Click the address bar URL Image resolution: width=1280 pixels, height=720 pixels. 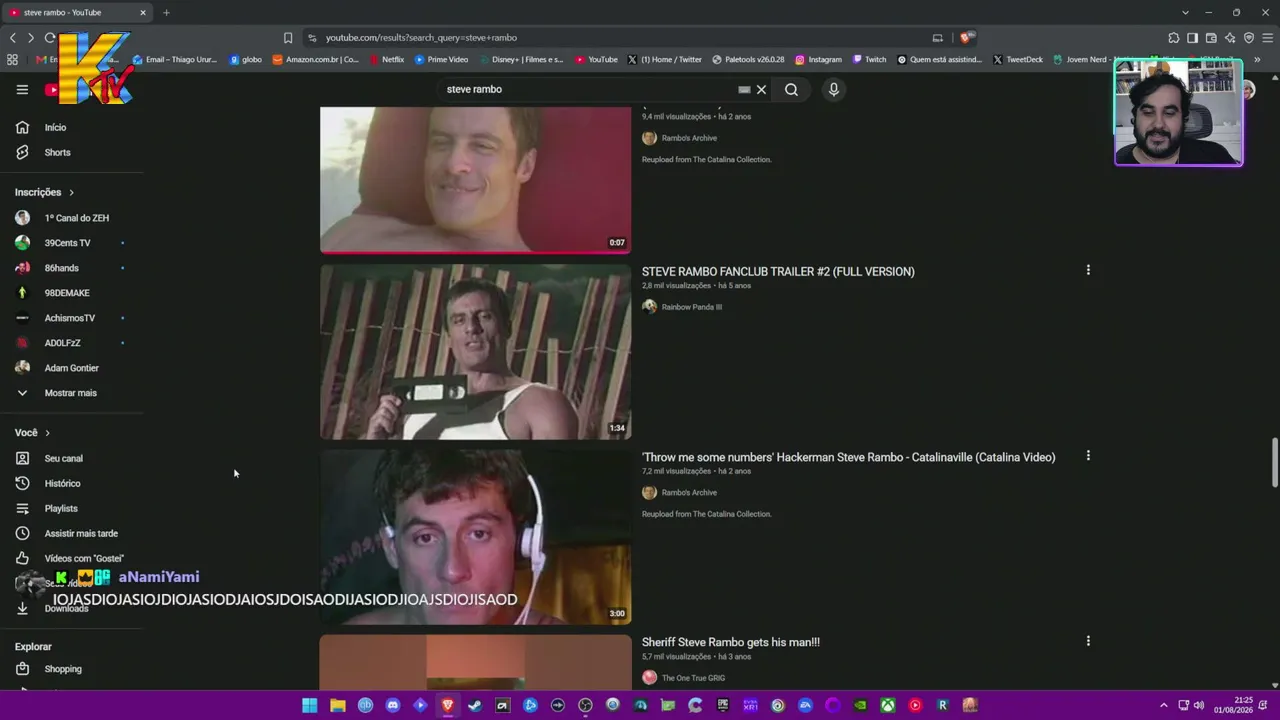click(421, 38)
